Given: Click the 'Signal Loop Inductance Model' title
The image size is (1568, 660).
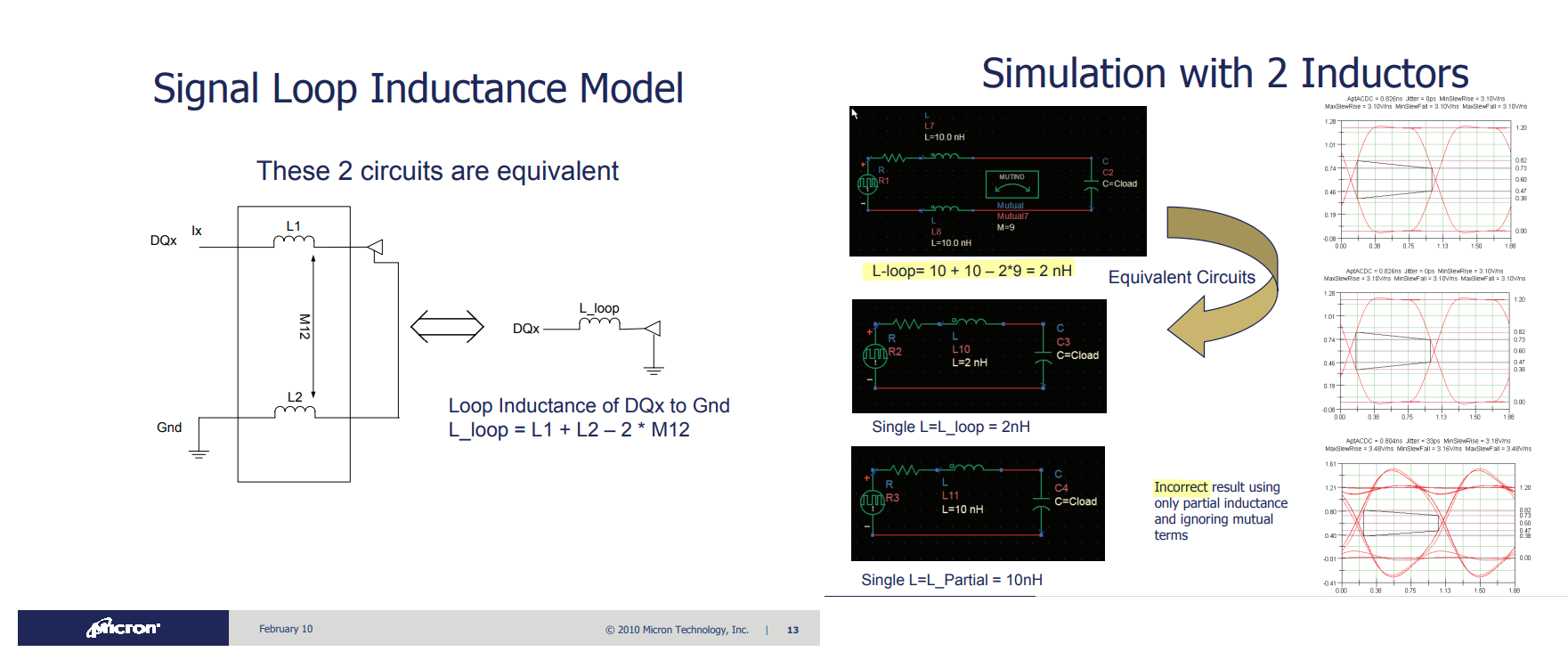Looking at the screenshot, I should [418, 89].
